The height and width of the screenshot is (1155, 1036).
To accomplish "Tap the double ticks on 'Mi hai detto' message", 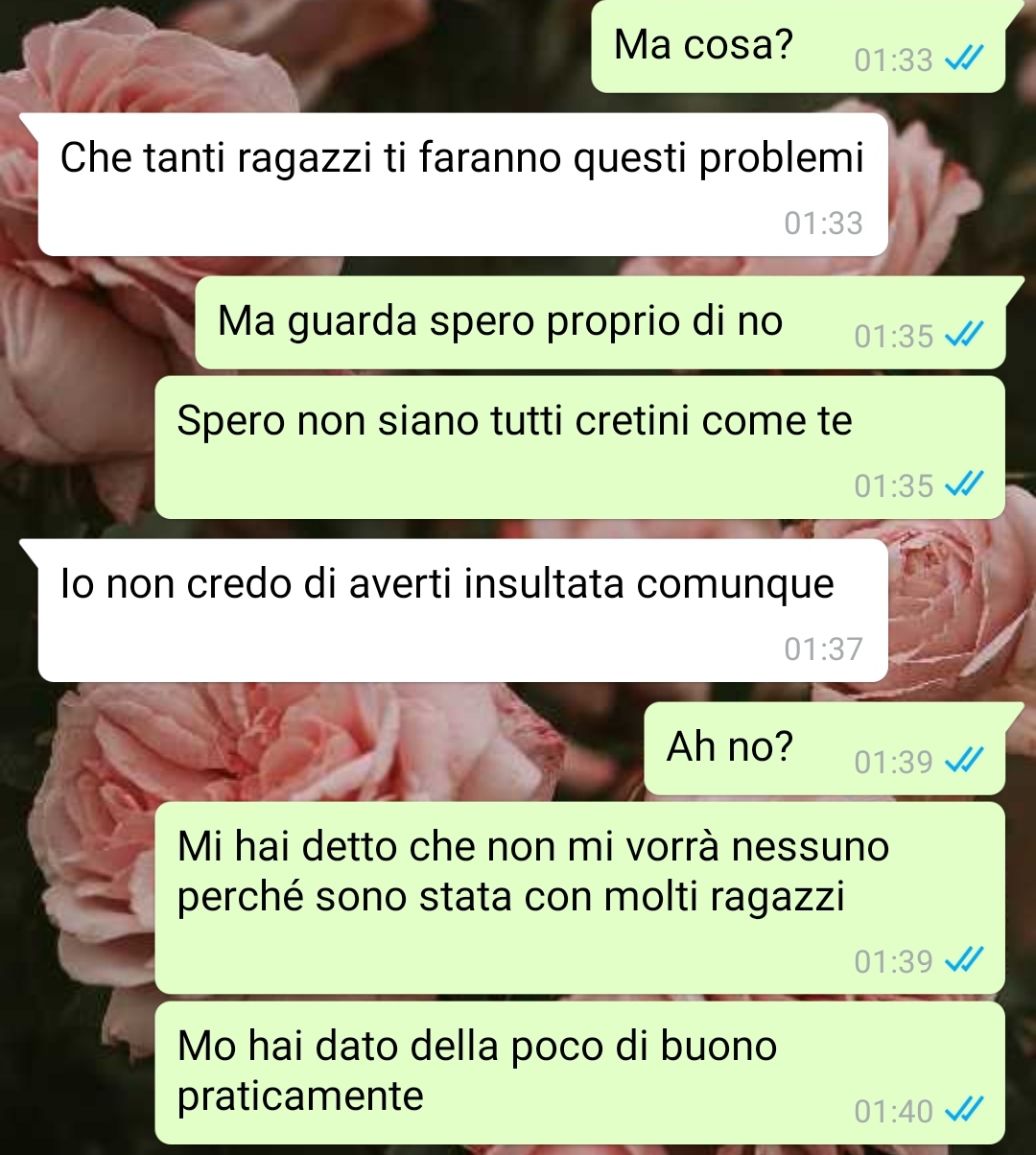I will coord(962,961).
